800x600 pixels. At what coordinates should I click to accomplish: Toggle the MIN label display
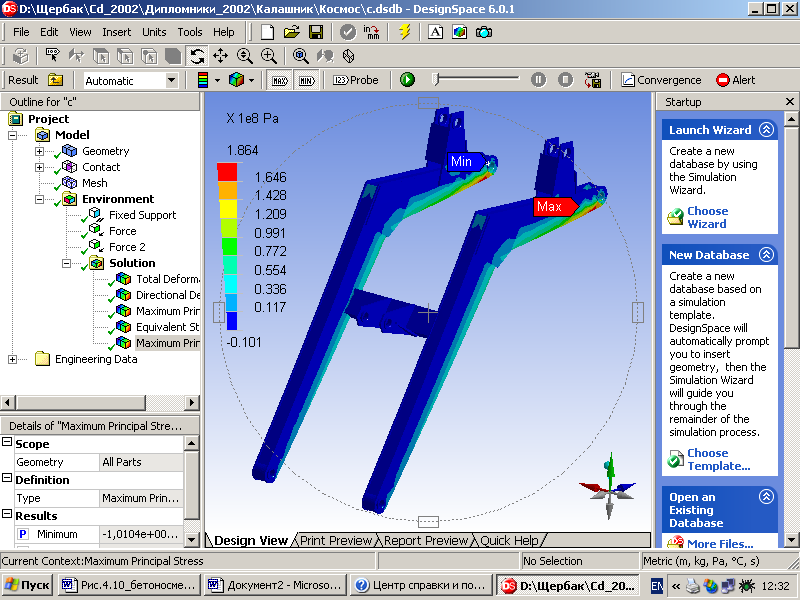click(307, 80)
